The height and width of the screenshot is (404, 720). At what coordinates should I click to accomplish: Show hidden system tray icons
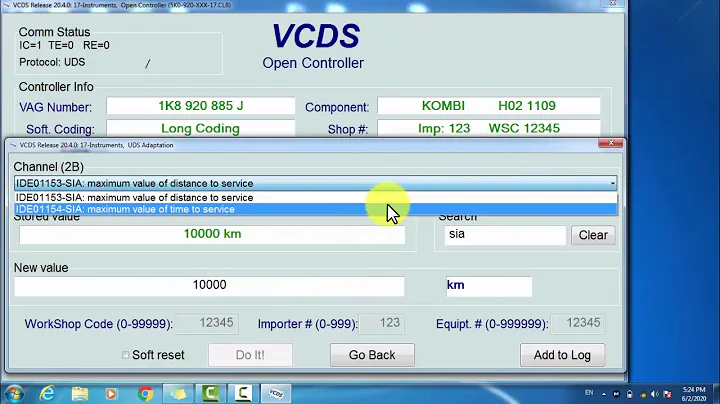[x=603, y=394]
